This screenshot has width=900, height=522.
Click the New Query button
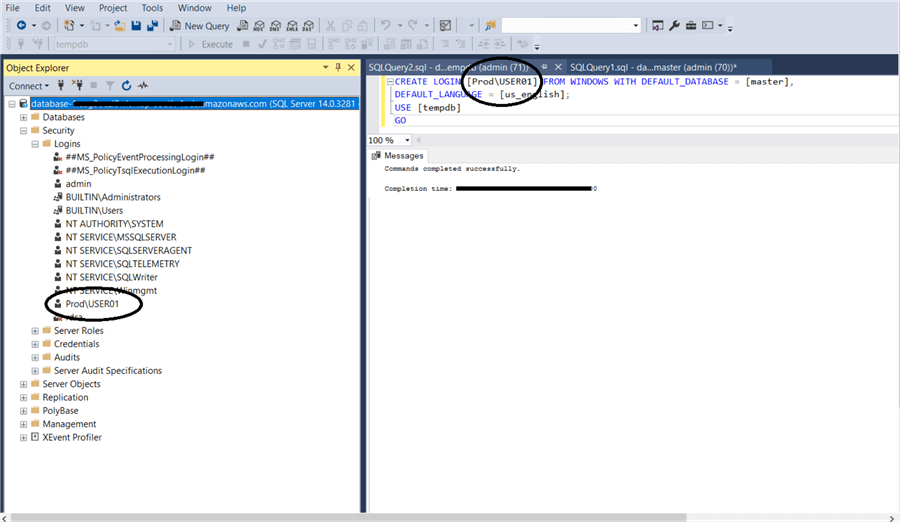[x=199, y=26]
